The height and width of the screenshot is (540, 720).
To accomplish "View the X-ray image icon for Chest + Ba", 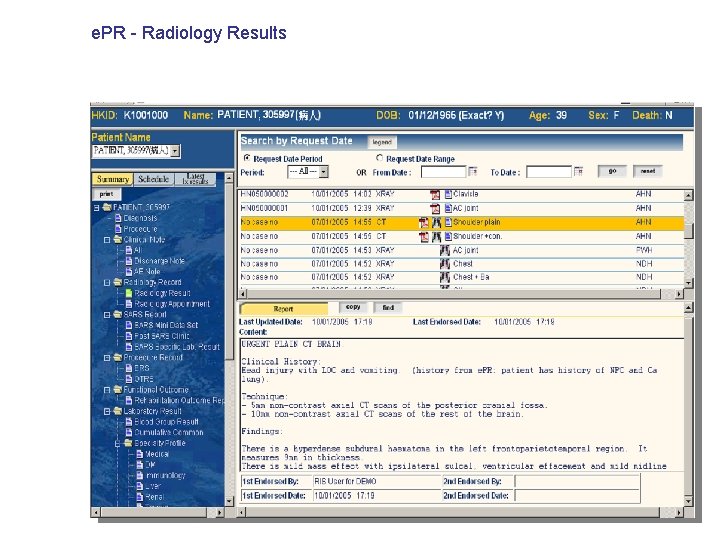I will [x=444, y=277].
